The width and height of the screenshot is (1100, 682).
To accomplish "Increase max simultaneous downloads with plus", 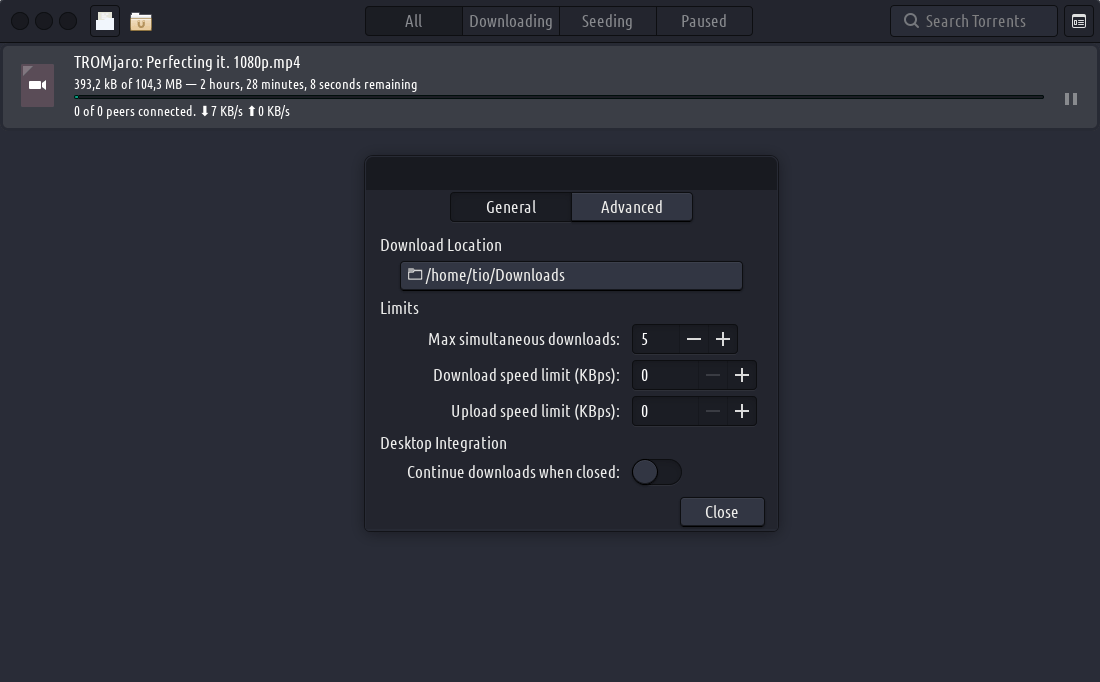I will point(723,339).
